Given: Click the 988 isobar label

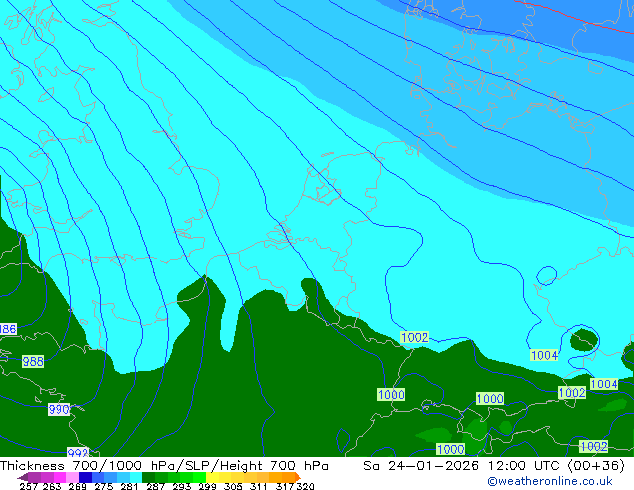Looking at the screenshot, I should coord(33,361).
